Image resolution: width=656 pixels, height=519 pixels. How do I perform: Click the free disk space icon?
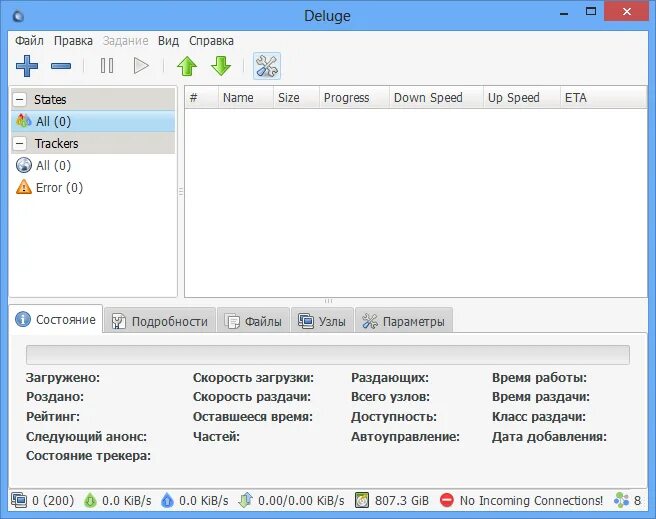click(362, 500)
